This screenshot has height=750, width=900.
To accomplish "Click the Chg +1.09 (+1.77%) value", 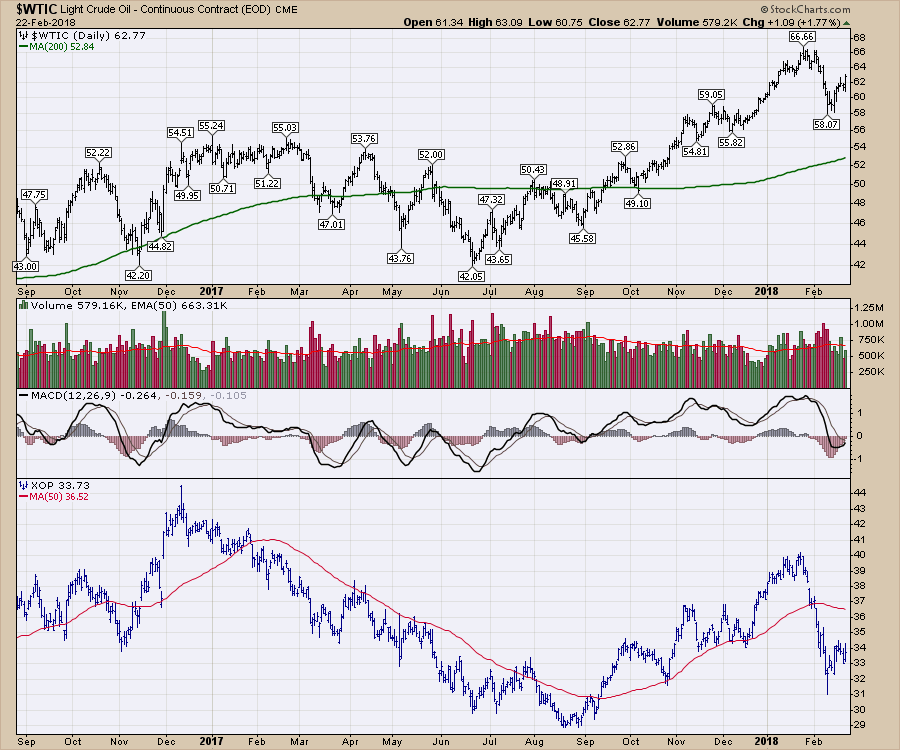I will [x=792, y=22].
